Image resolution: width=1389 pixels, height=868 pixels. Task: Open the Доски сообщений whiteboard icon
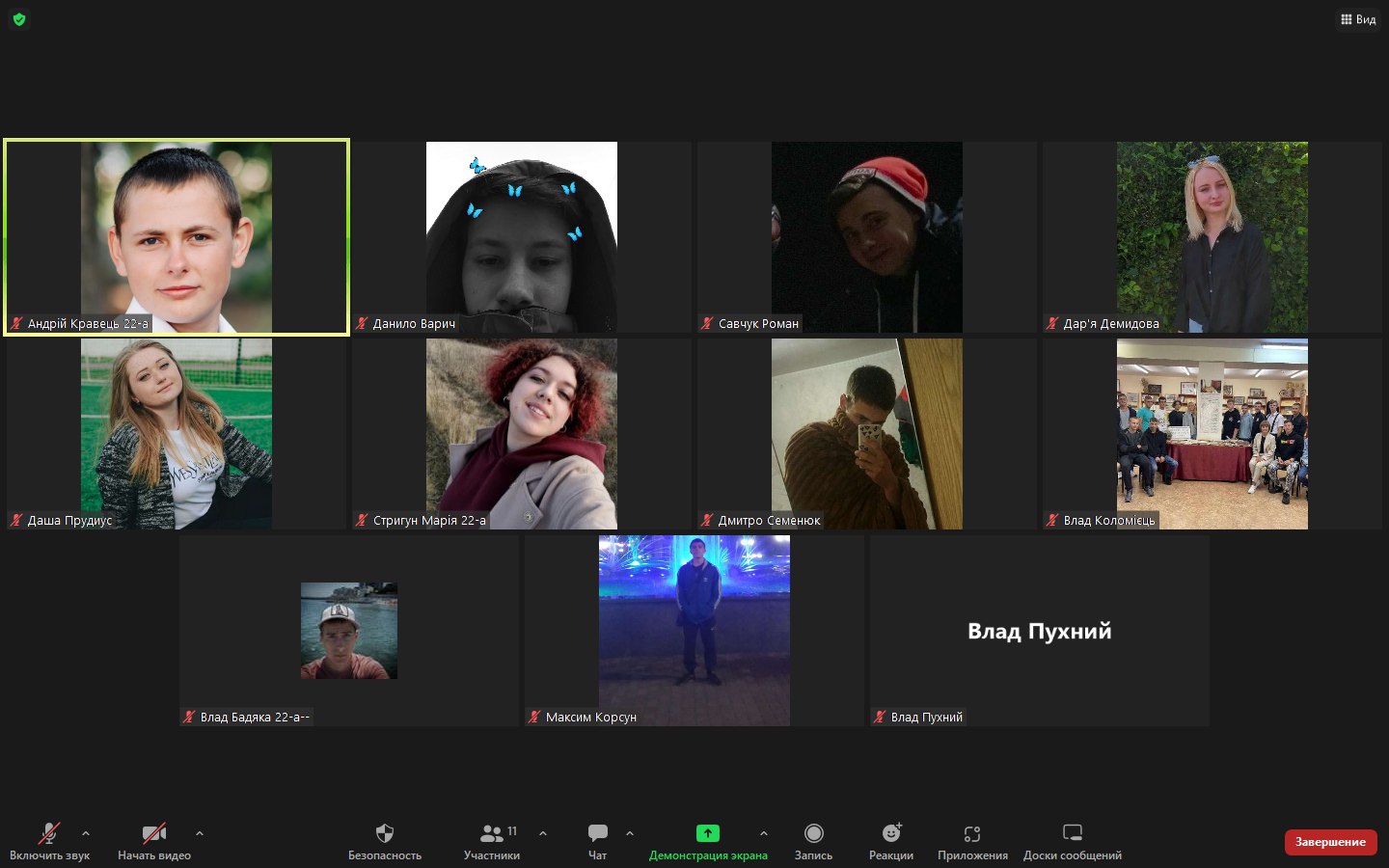point(1073,833)
